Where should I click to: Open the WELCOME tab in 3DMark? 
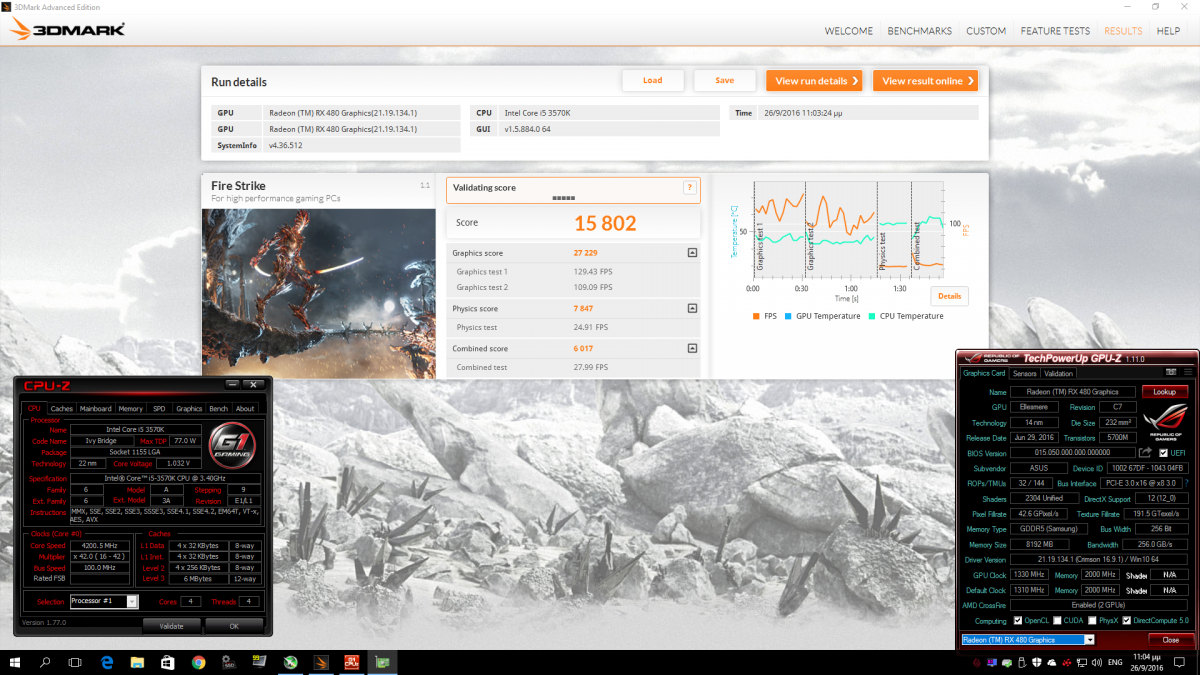849,31
